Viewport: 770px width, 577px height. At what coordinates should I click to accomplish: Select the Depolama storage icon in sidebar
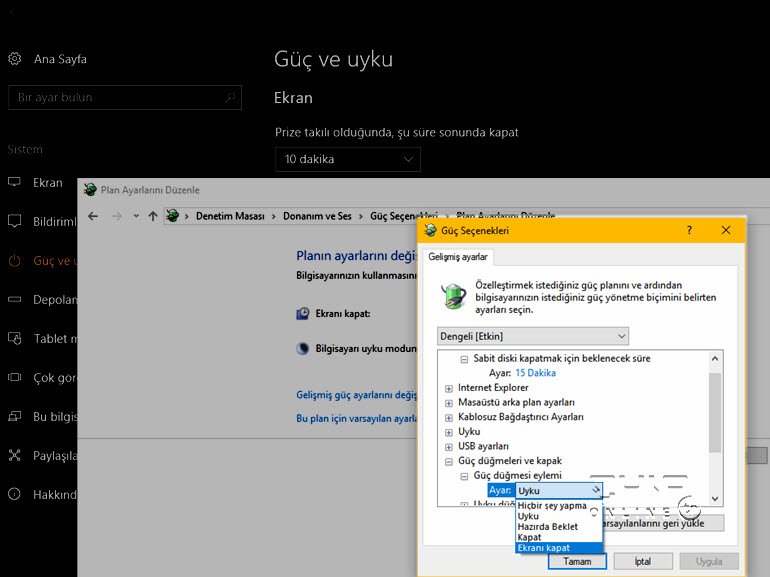tap(14, 299)
